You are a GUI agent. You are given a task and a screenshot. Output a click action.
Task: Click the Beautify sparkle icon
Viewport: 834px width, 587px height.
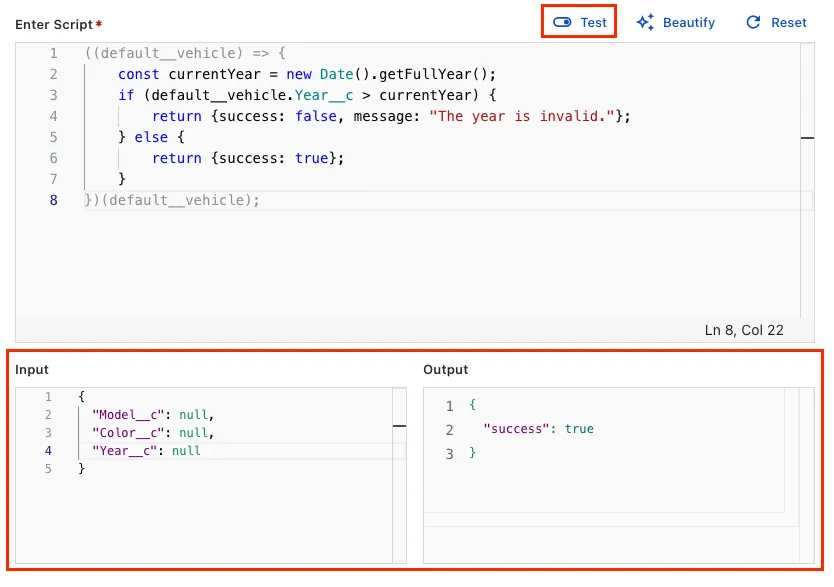tap(645, 22)
